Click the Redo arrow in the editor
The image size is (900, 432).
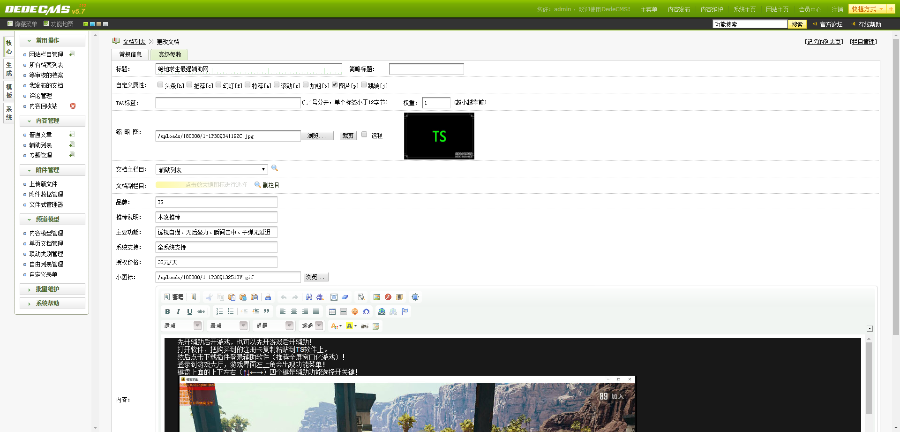click(x=295, y=297)
